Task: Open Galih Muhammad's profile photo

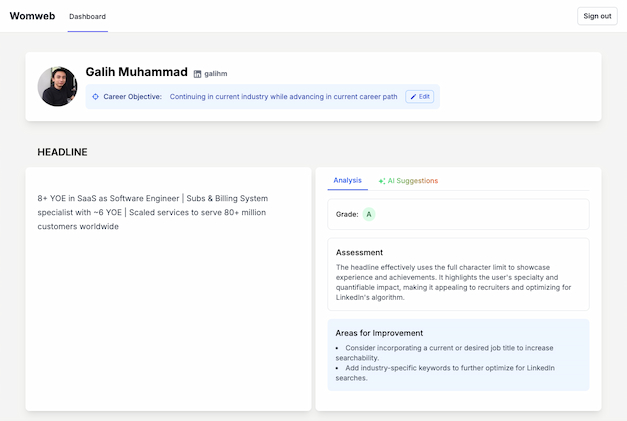Action: (57, 87)
